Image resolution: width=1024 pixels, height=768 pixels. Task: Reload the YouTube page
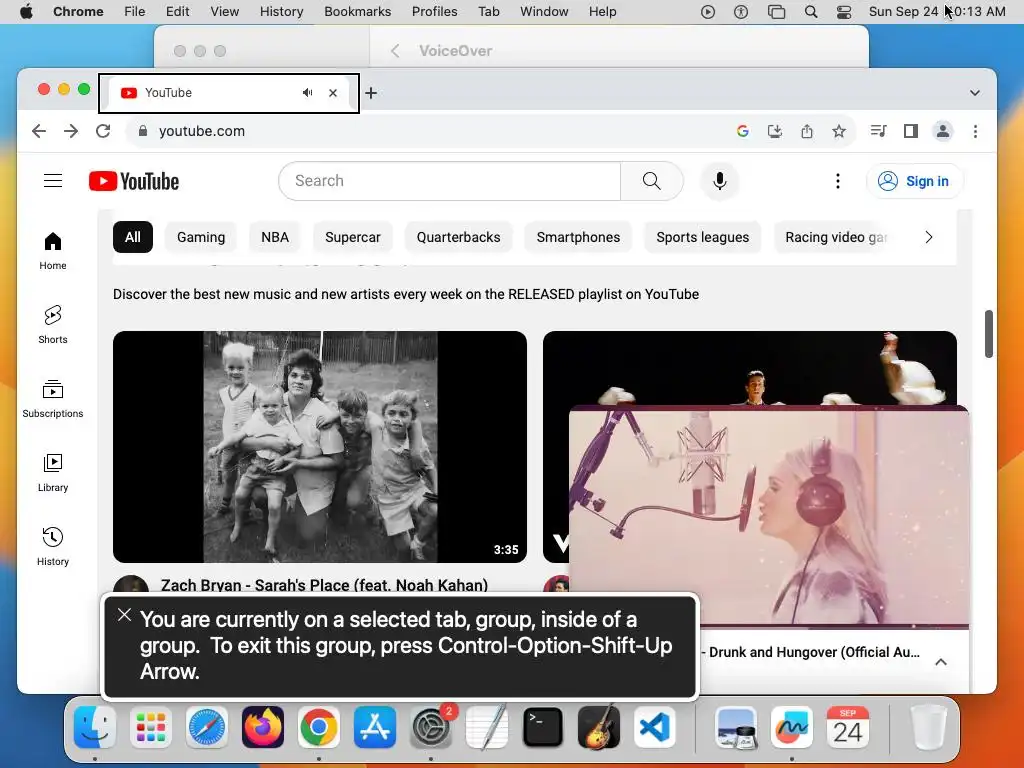point(103,131)
